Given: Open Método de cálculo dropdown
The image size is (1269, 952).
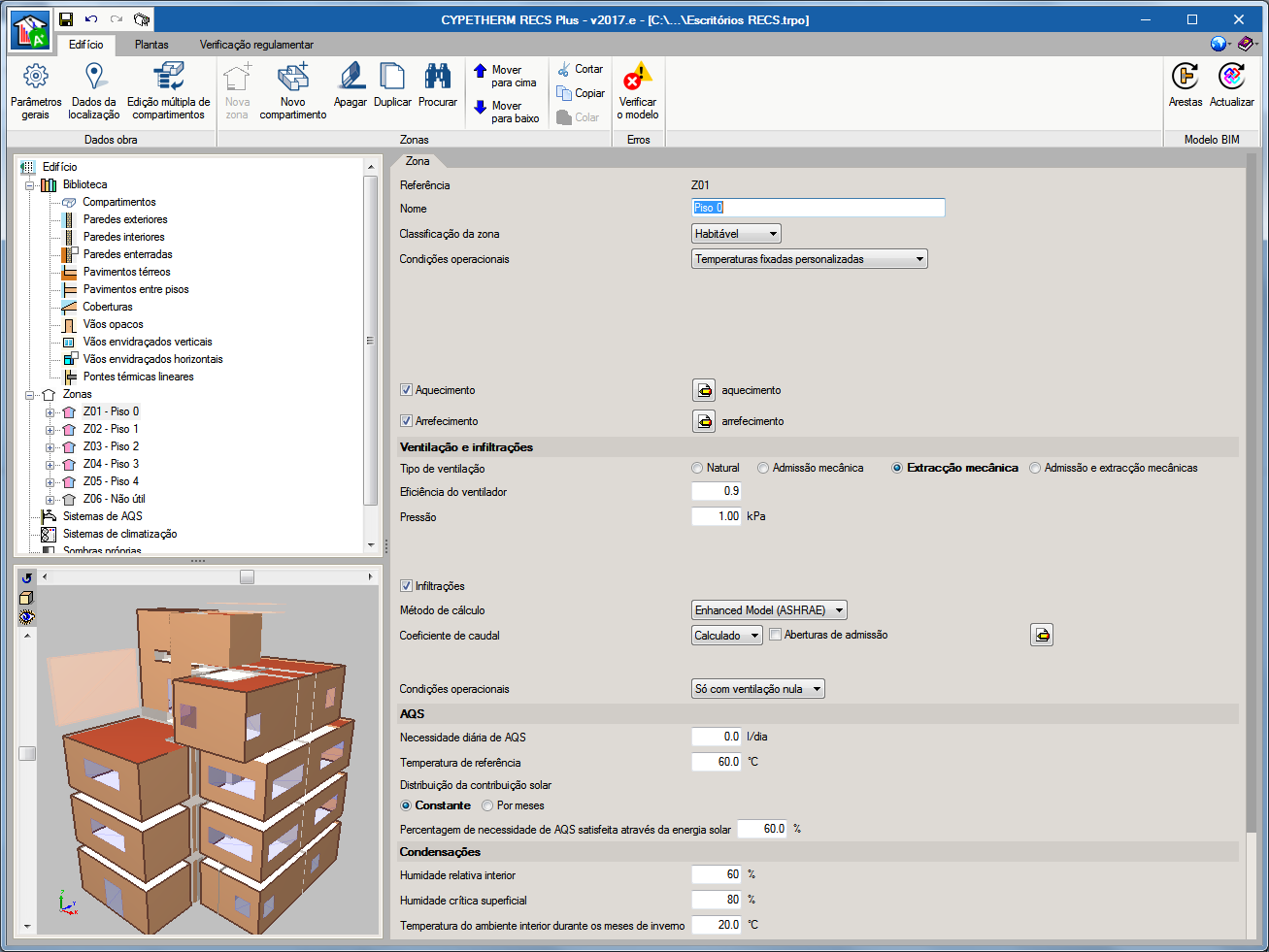Looking at the screenshot, I should (x=769, y=610).
